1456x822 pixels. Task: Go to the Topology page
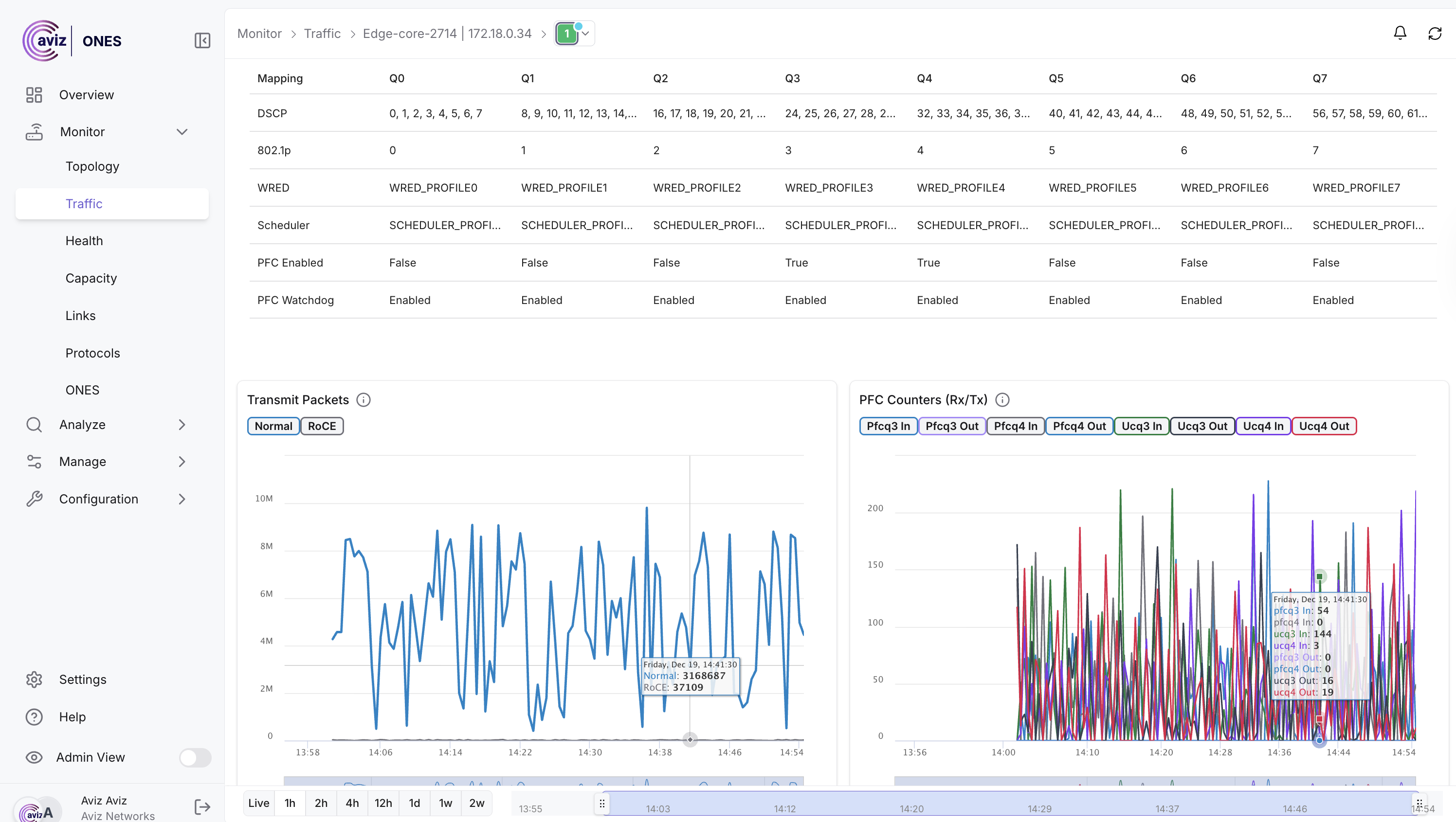[92, 166]
